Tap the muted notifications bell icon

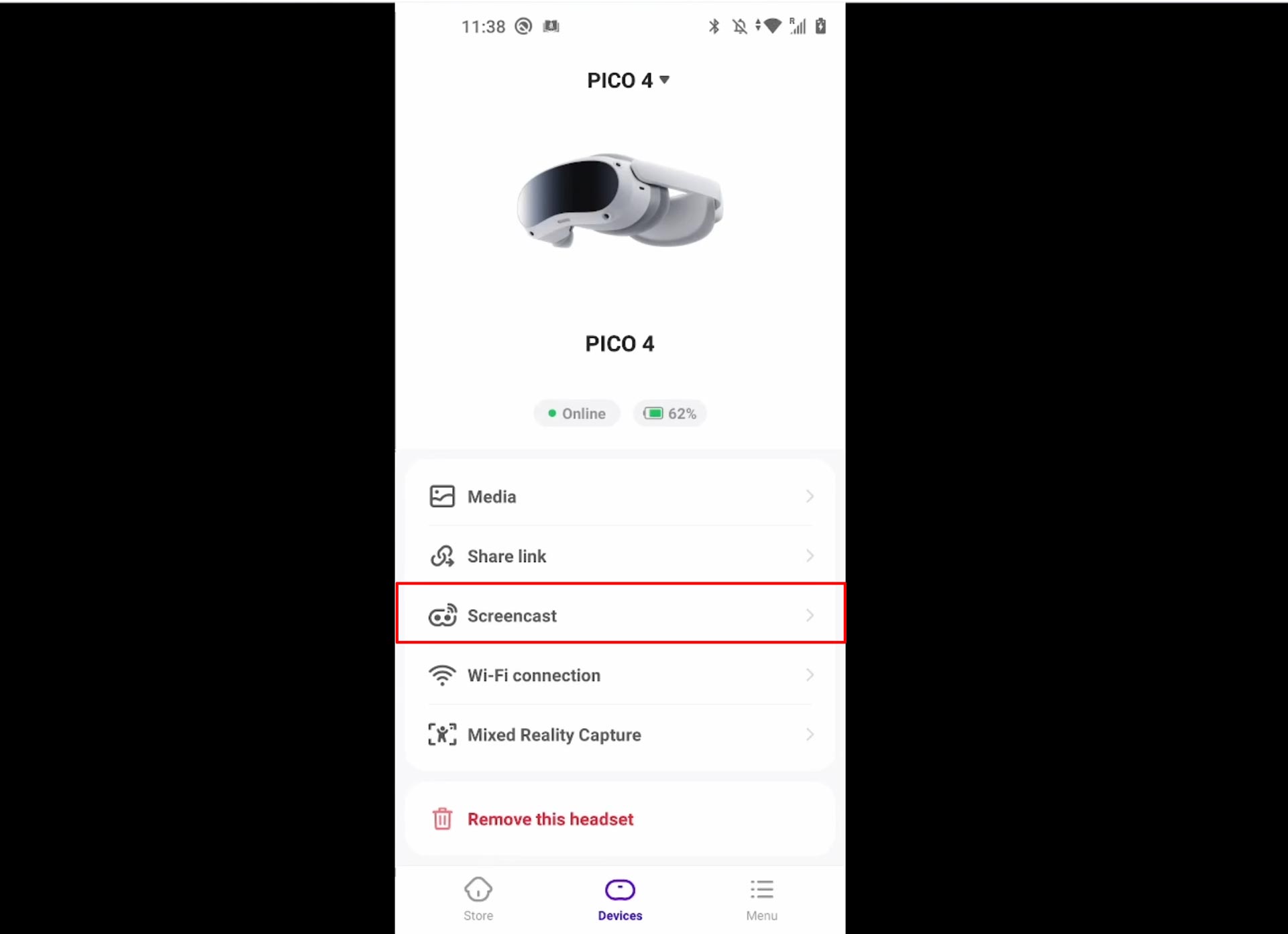pos(739,26)
